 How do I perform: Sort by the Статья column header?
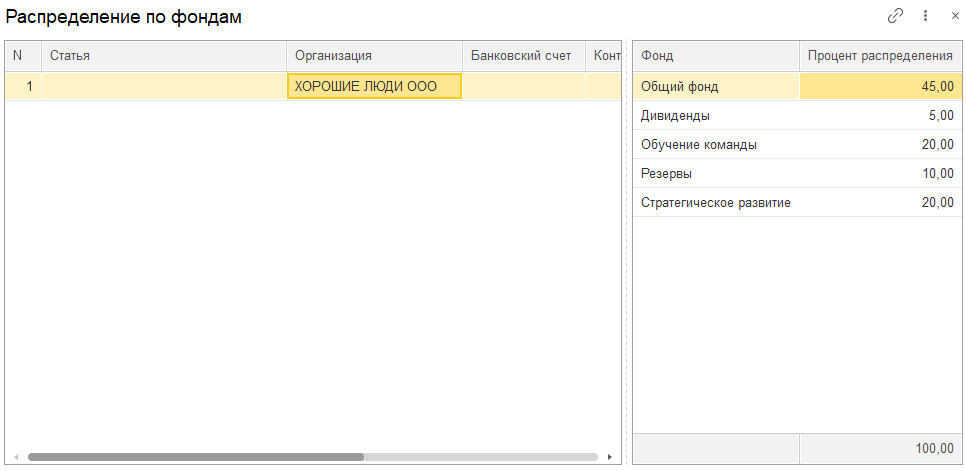pos(164,55)
